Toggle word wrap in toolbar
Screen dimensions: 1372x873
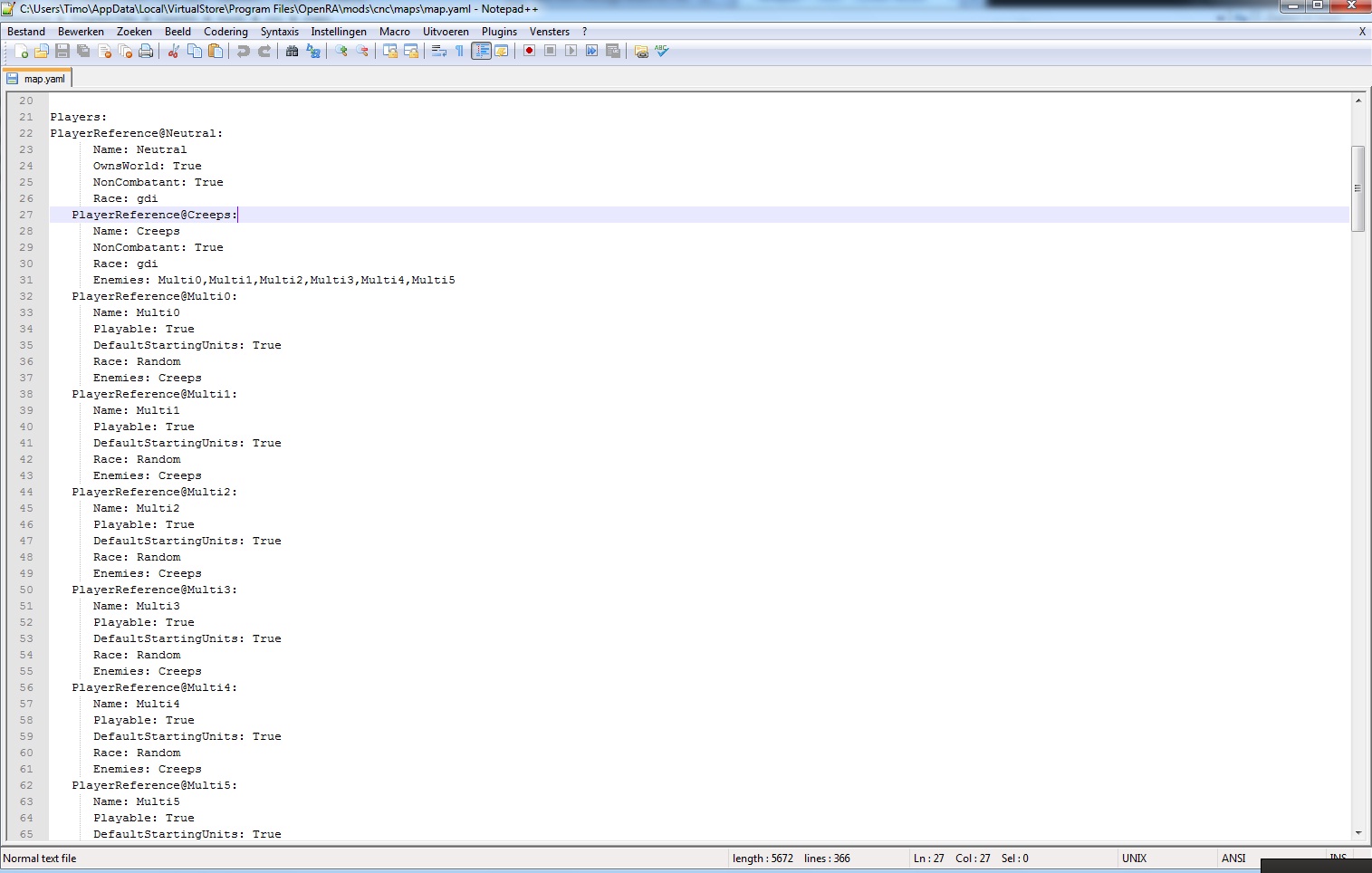[439, 52]
